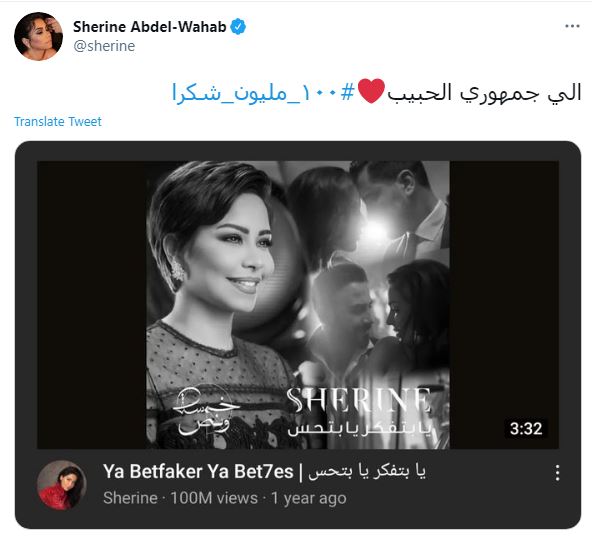
Task: Play the black-and-white video thumbnail
Action: 298,305
